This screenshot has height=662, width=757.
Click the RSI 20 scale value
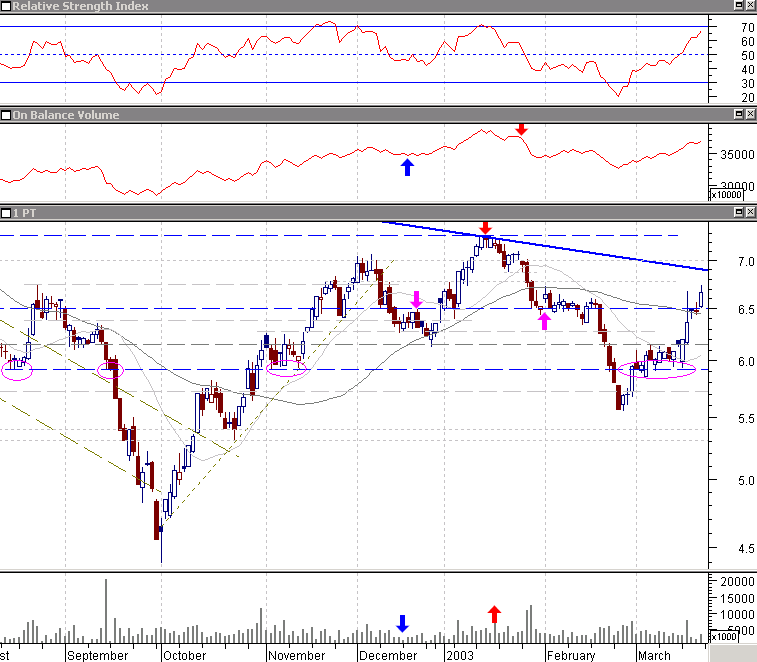pos(747,98)
